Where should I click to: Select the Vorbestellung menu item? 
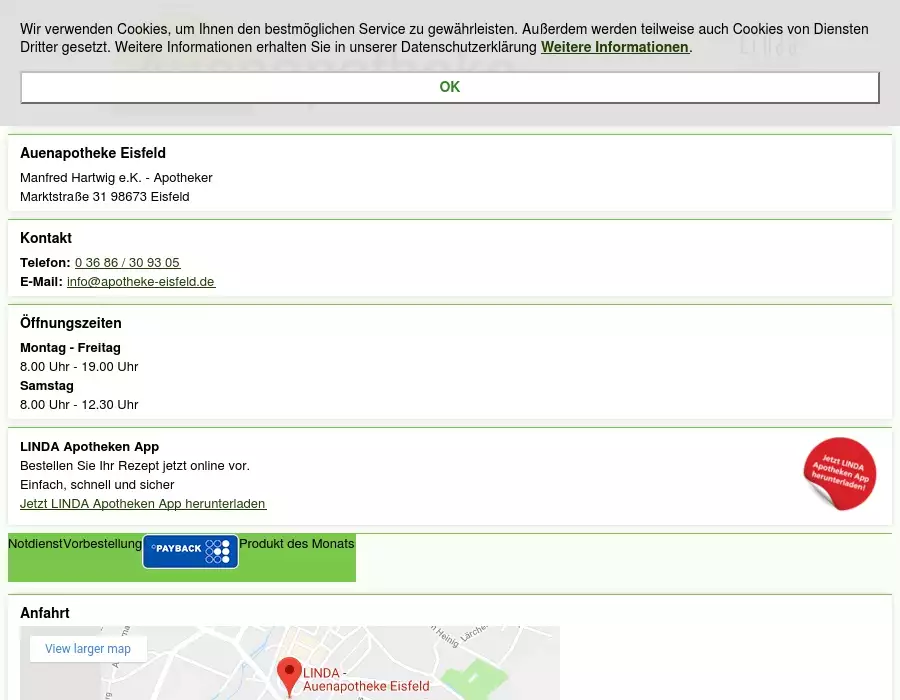point(102,544)
